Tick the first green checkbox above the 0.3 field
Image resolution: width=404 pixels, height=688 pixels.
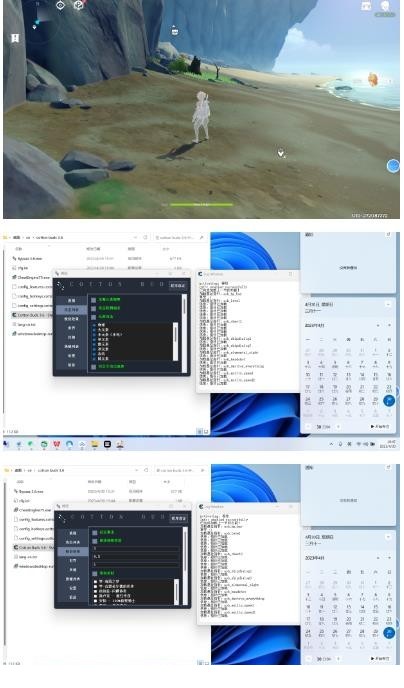click(94, 532)
